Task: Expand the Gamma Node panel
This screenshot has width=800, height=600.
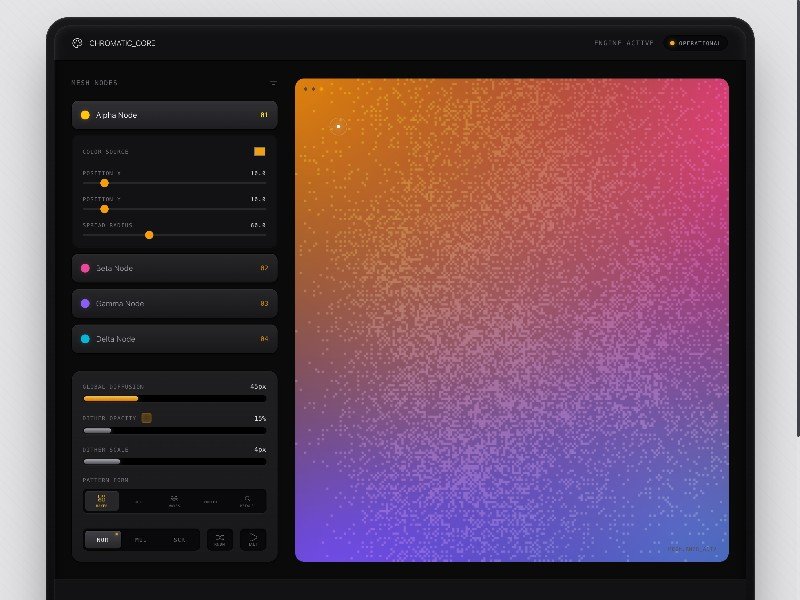Action: [x=174, y=303]
